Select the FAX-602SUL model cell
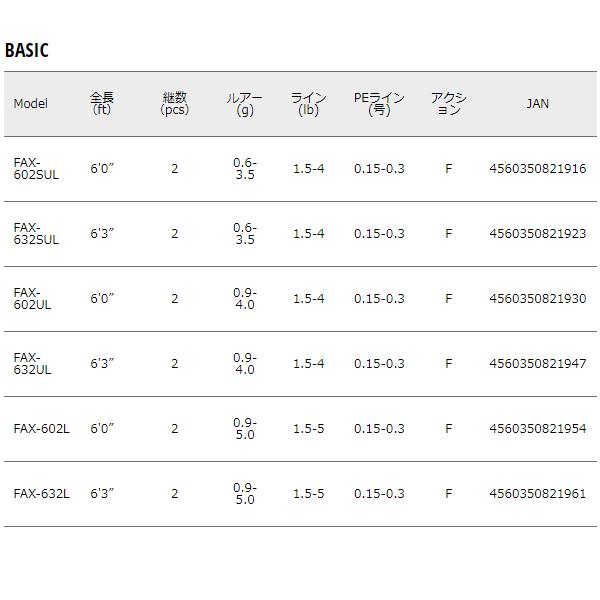 [36, 169]
